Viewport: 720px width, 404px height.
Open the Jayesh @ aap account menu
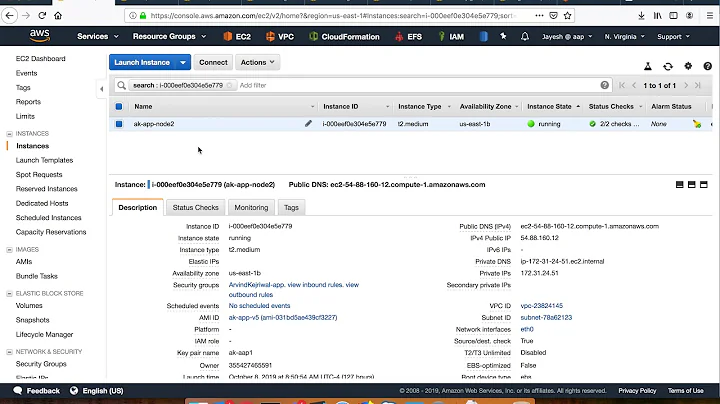(567, 36)
